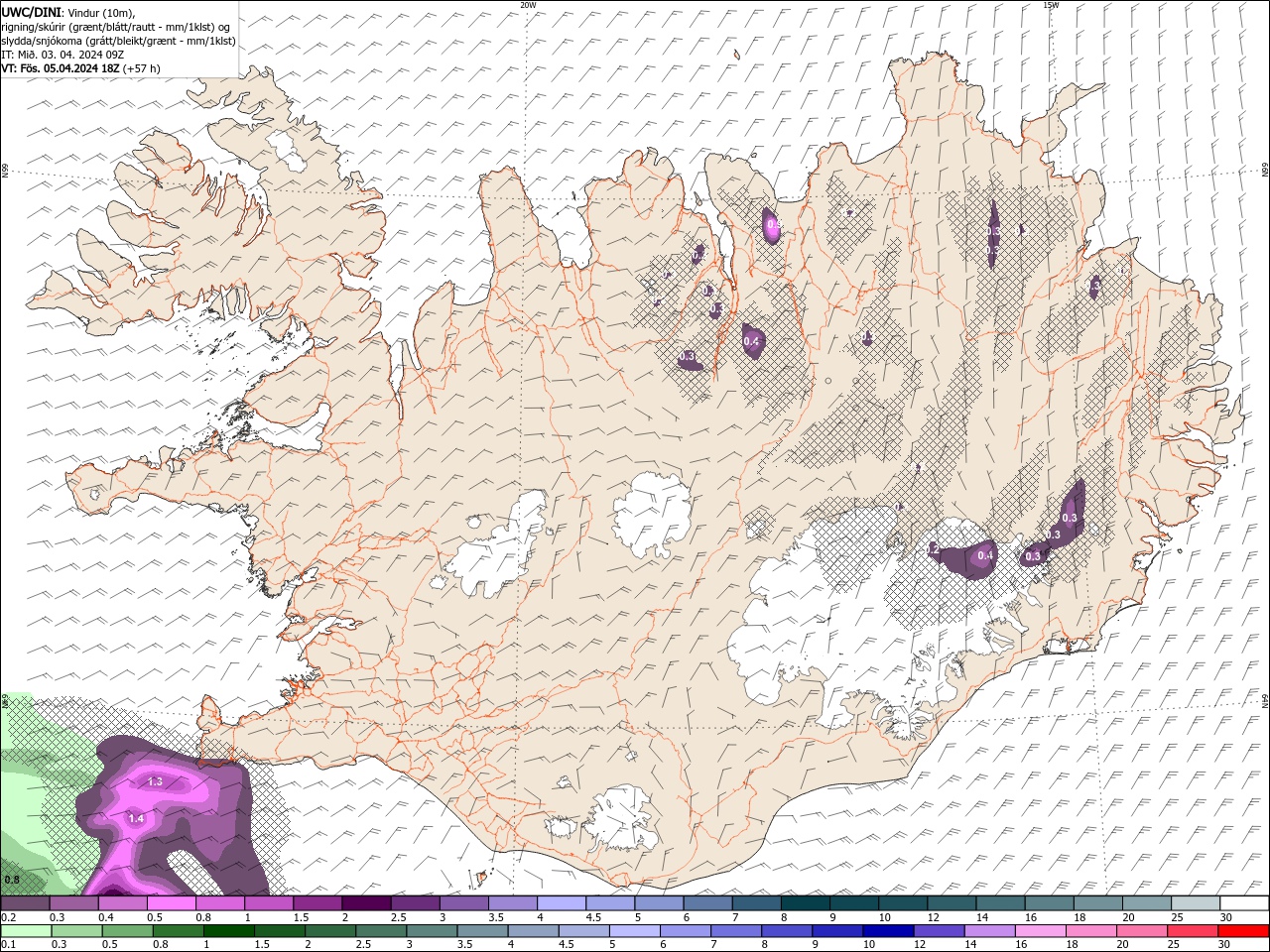Select the 'slydda/snjókoma' header line
1270x952 pixels.
coord(118,41)
